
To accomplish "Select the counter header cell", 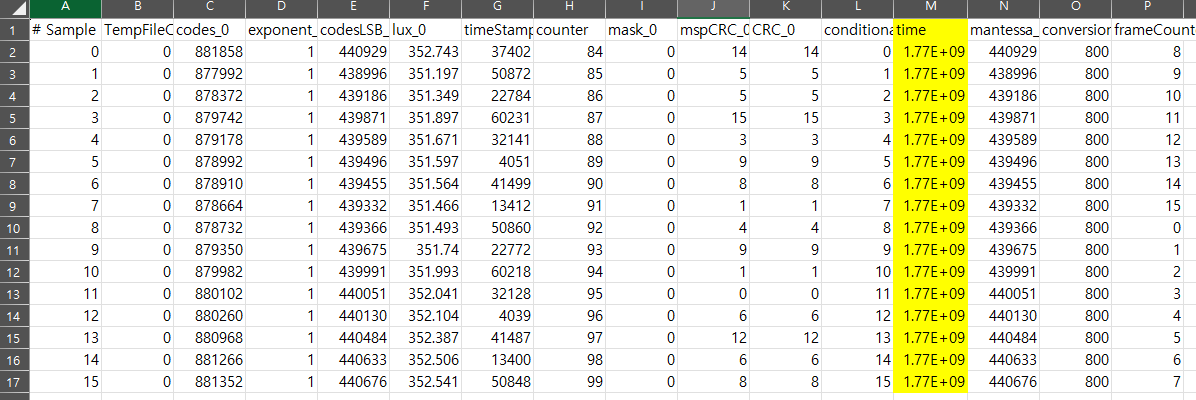I will pyautogui.click(x=569, y=30).
